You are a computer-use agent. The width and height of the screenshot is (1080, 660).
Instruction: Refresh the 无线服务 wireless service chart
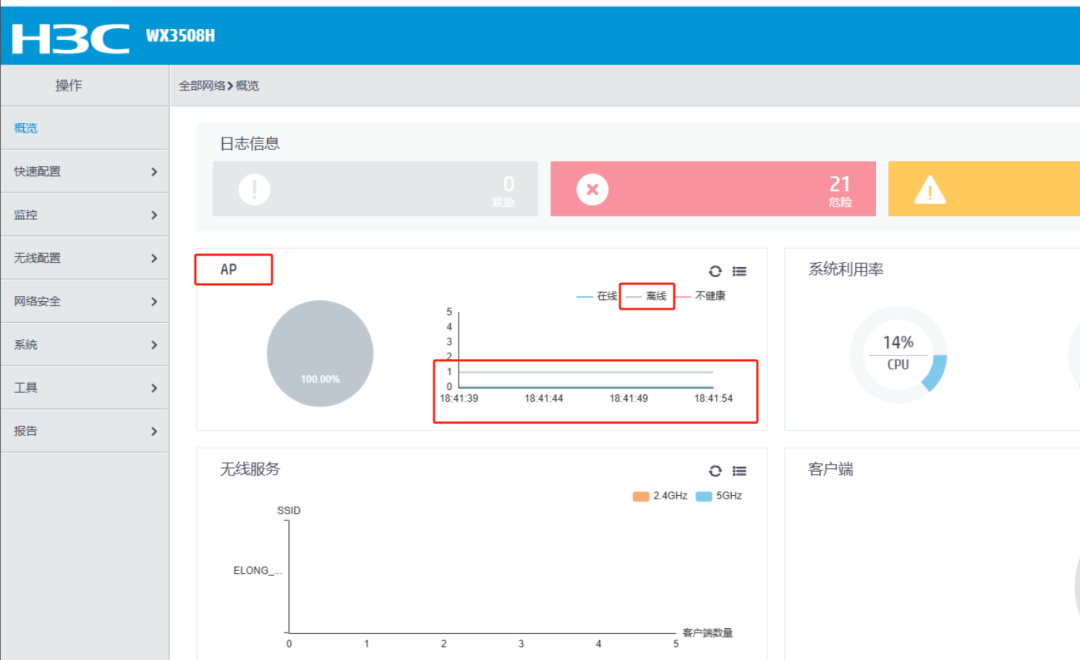[714, 471]
